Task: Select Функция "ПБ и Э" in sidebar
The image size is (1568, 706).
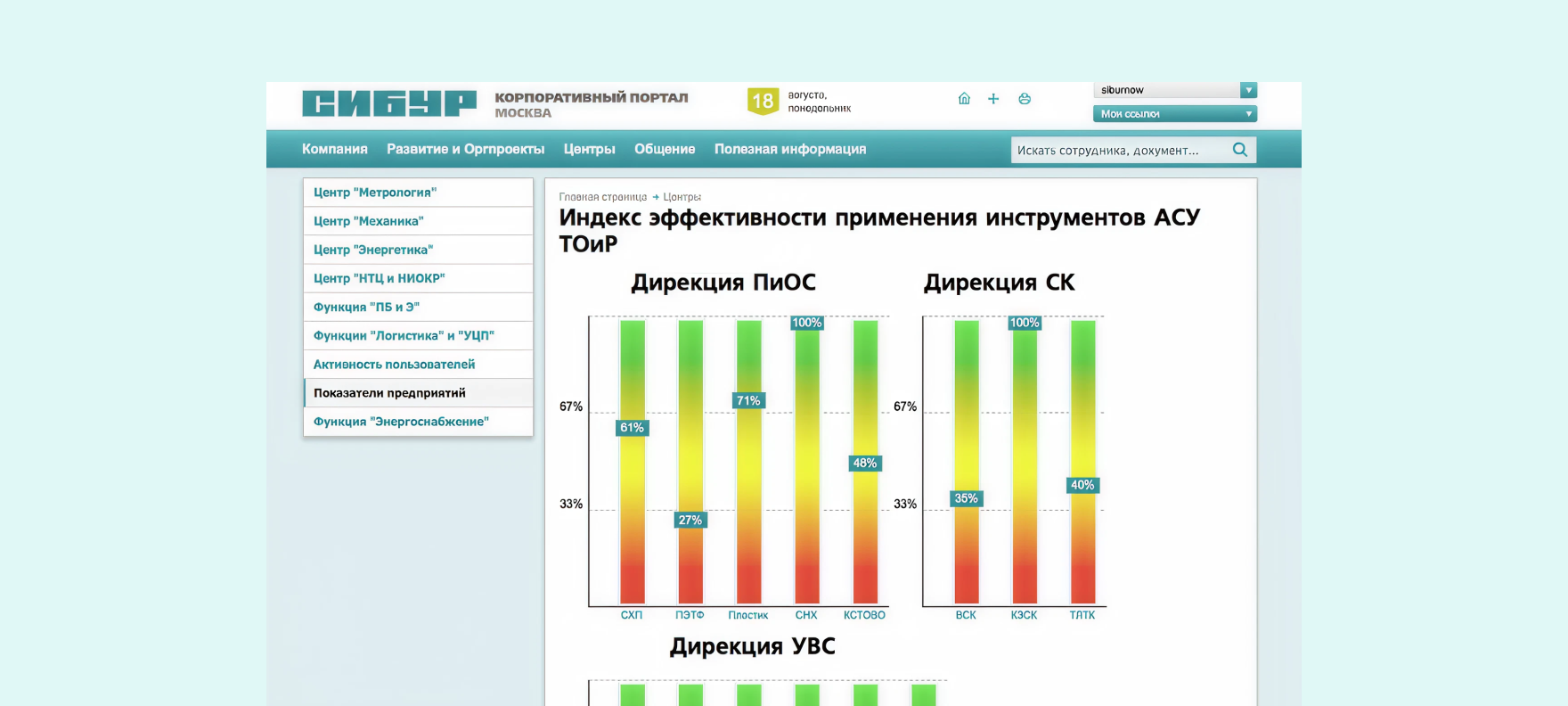Action: pyautogui.click(x=418, y=307)
